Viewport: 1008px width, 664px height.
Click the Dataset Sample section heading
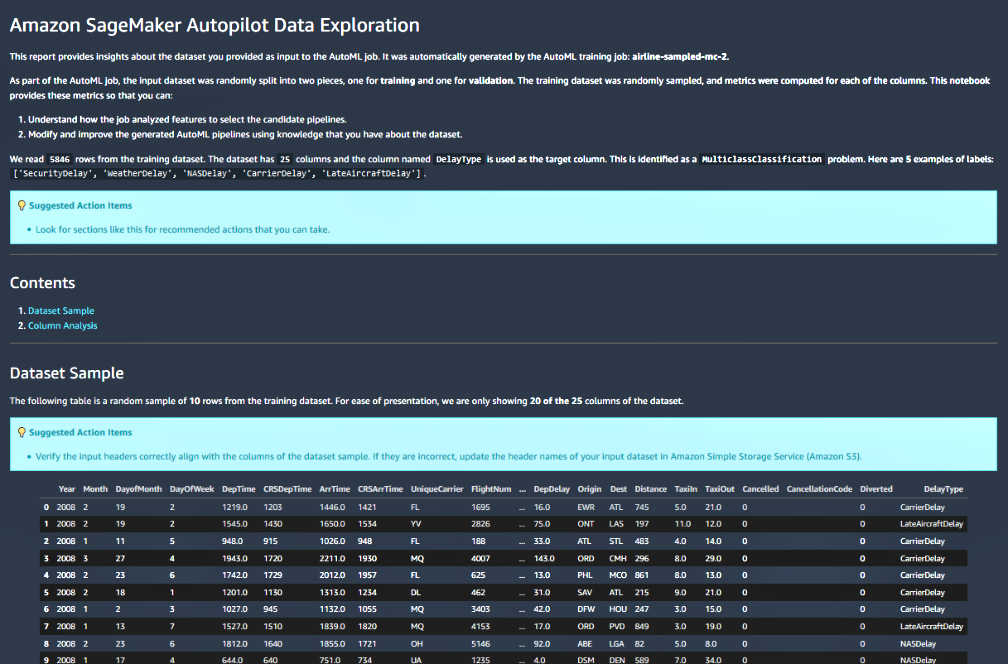coord(67,373)
